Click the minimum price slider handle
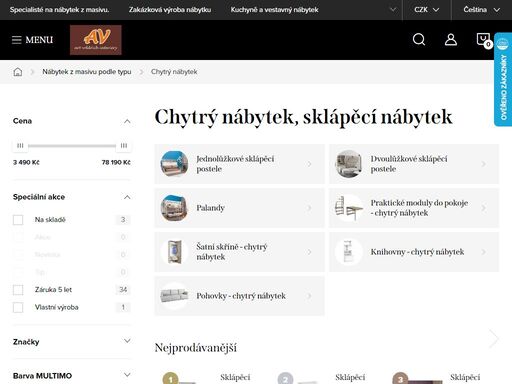This screenshot has width=512, height=384. coord(20,145)
